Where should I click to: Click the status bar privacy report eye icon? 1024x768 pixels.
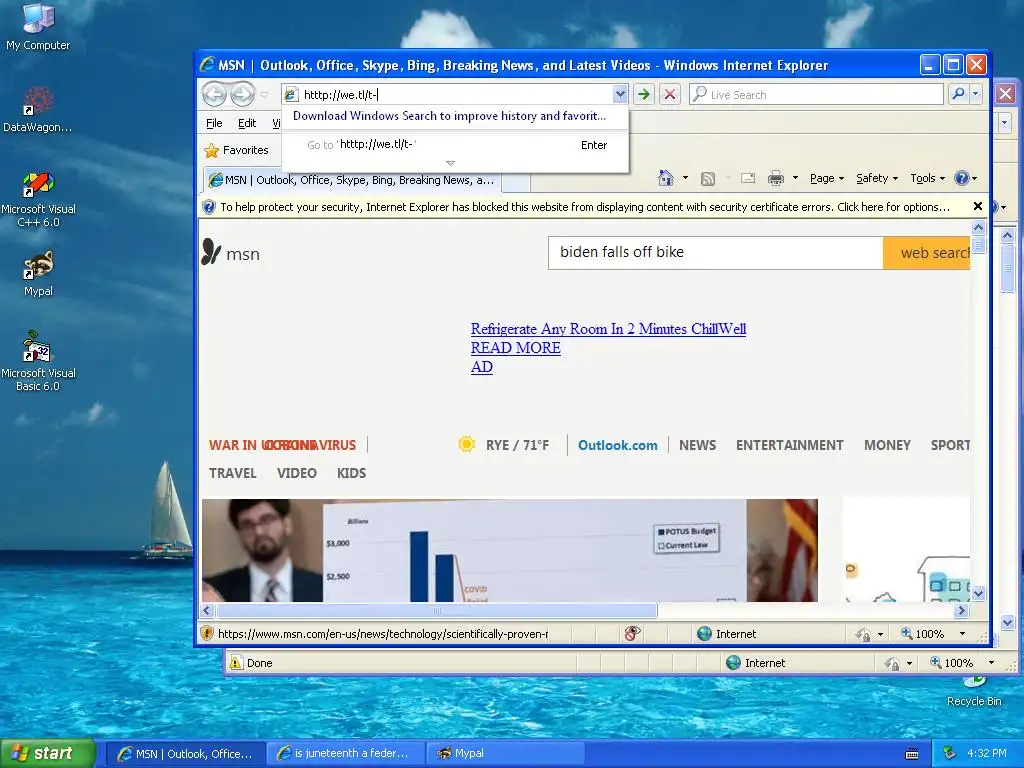[x=632, y=633]
